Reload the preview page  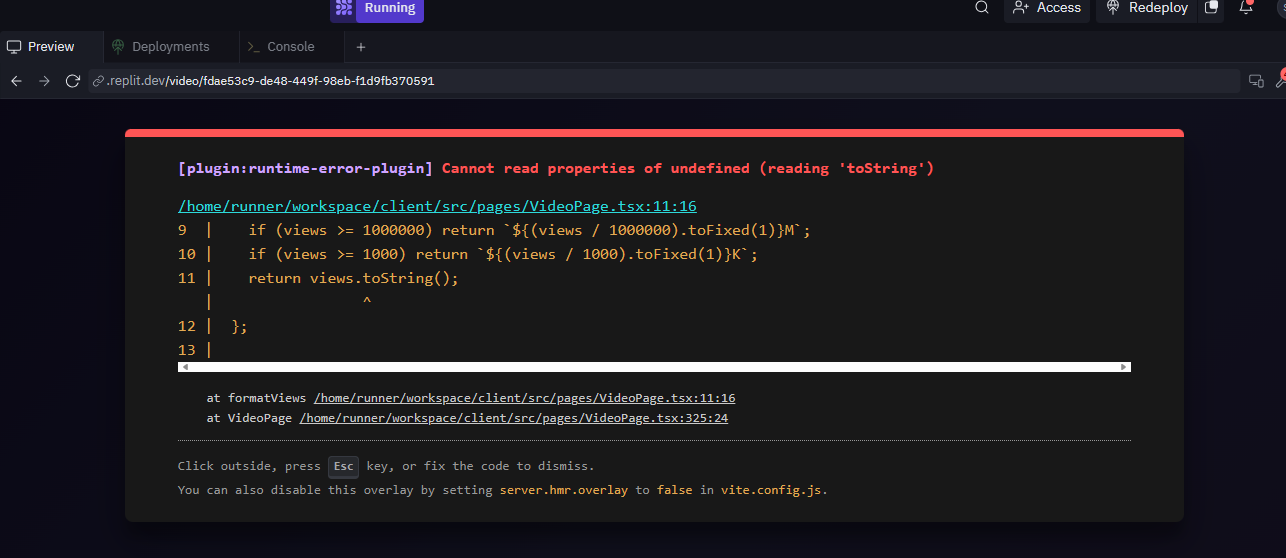[x=73, y=81]
